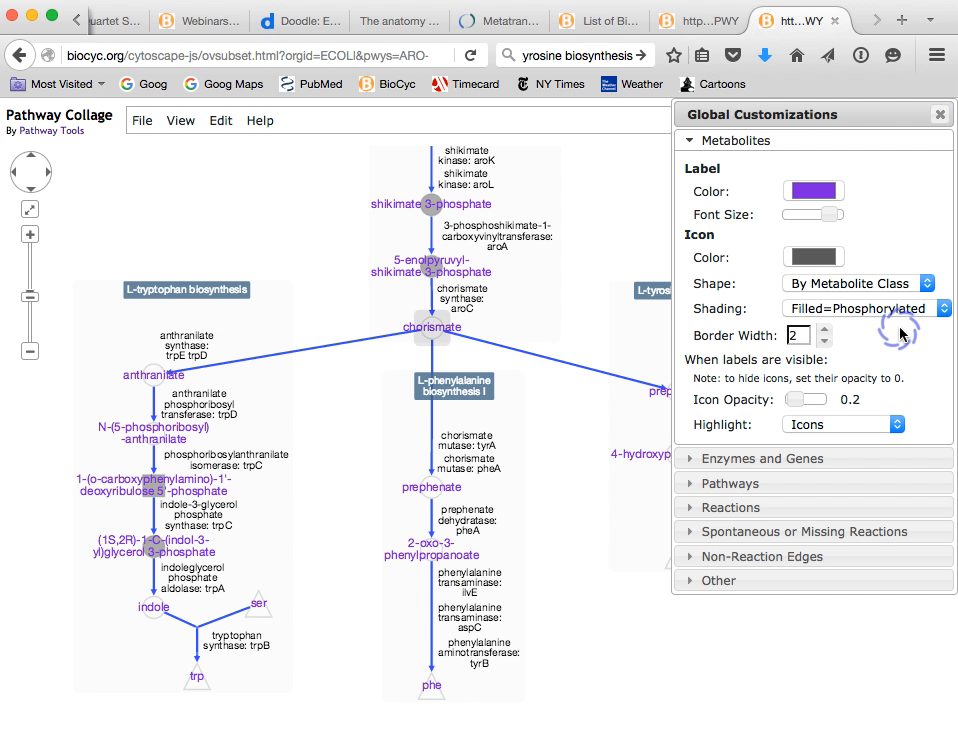Open the Edit menu

pos(221,121)
